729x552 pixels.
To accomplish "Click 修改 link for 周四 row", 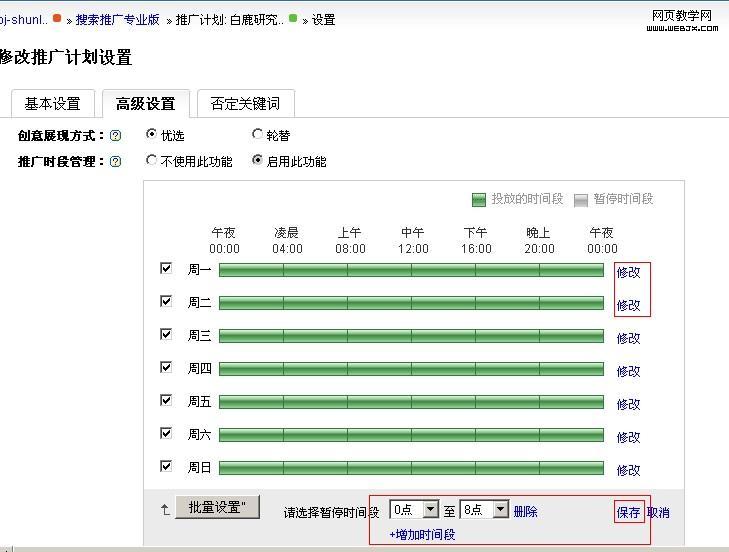I will click(628, 371).
